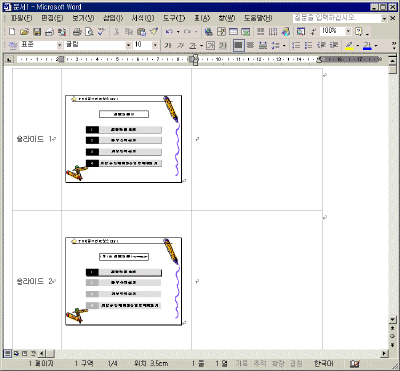Open the style dropdown showing 표준
The height and width of the screenshot is (371, 400).
pyautogui.click(x=60, y=45)
